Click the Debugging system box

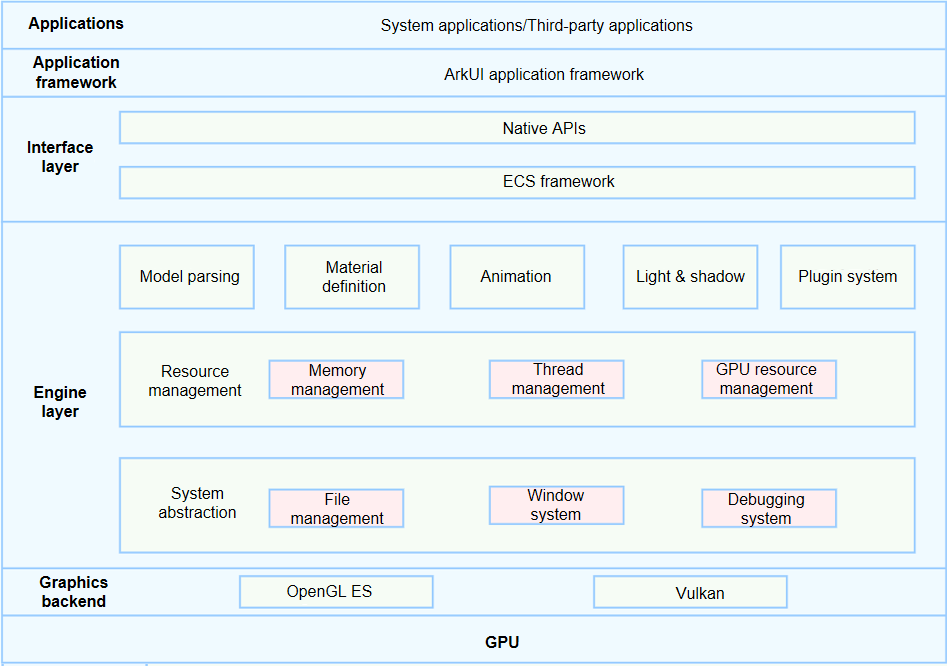pyautogui.click(x=768, y=508)
